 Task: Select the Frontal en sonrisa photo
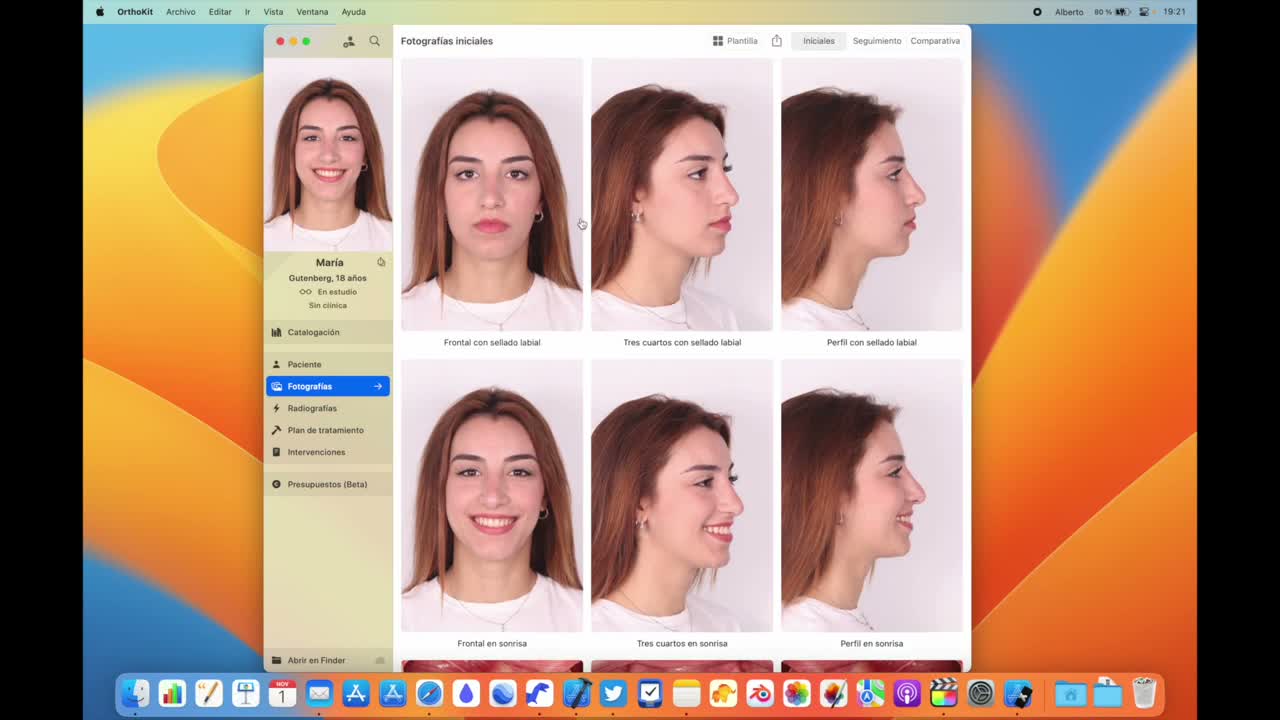[492, 496]
